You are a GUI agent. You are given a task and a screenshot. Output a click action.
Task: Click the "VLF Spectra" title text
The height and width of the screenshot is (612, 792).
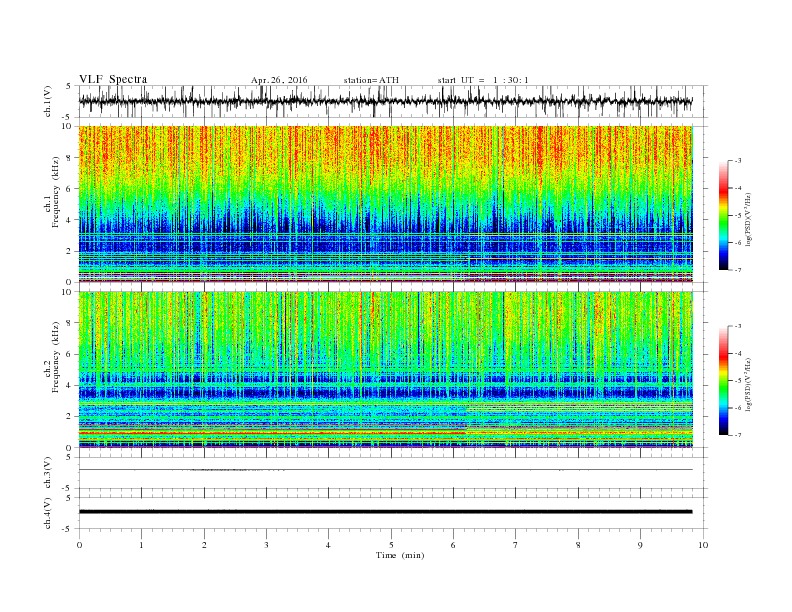(113, 79)
